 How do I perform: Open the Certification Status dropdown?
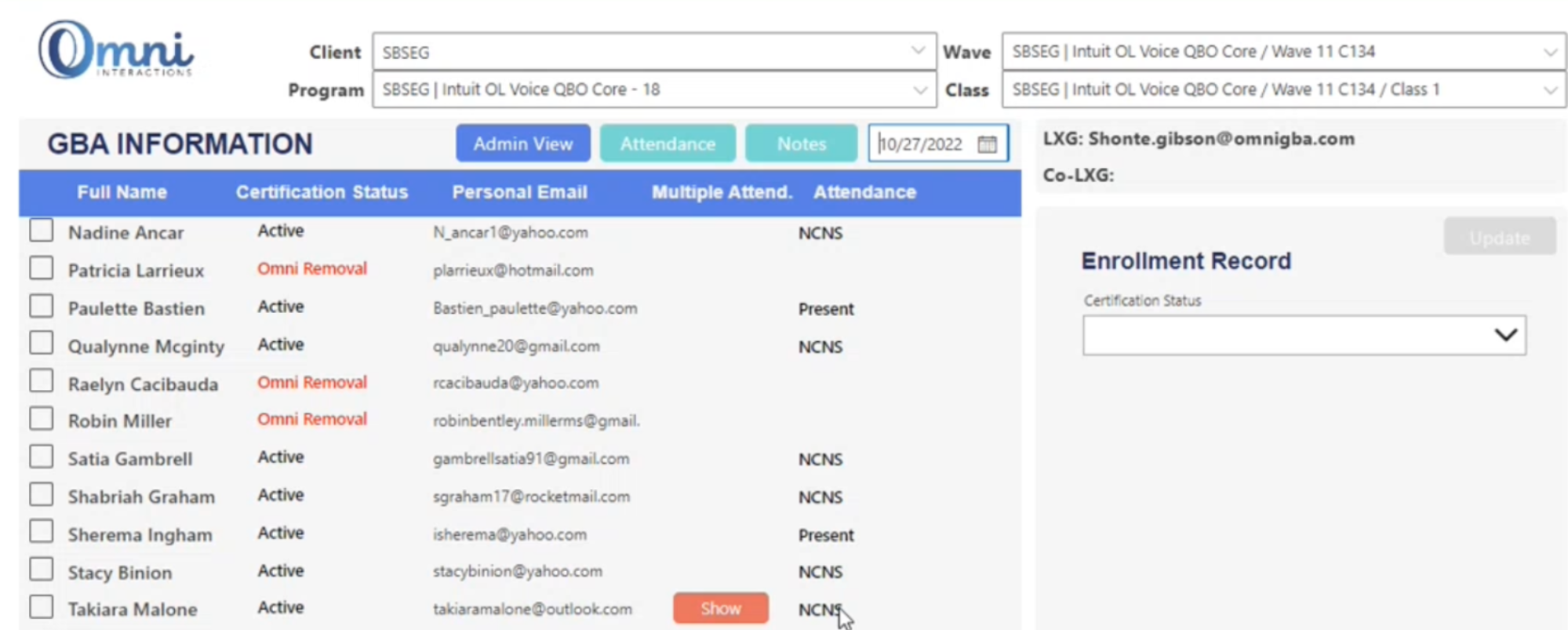point(1304,335)
